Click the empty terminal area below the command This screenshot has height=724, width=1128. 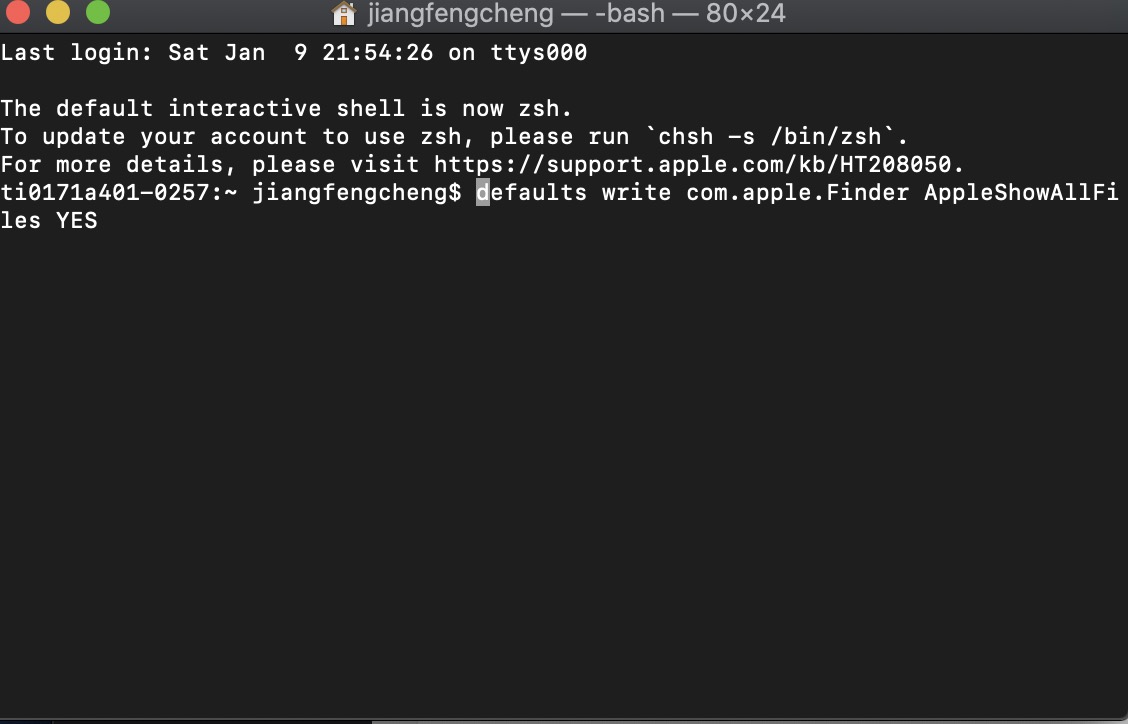pos(564,468)
